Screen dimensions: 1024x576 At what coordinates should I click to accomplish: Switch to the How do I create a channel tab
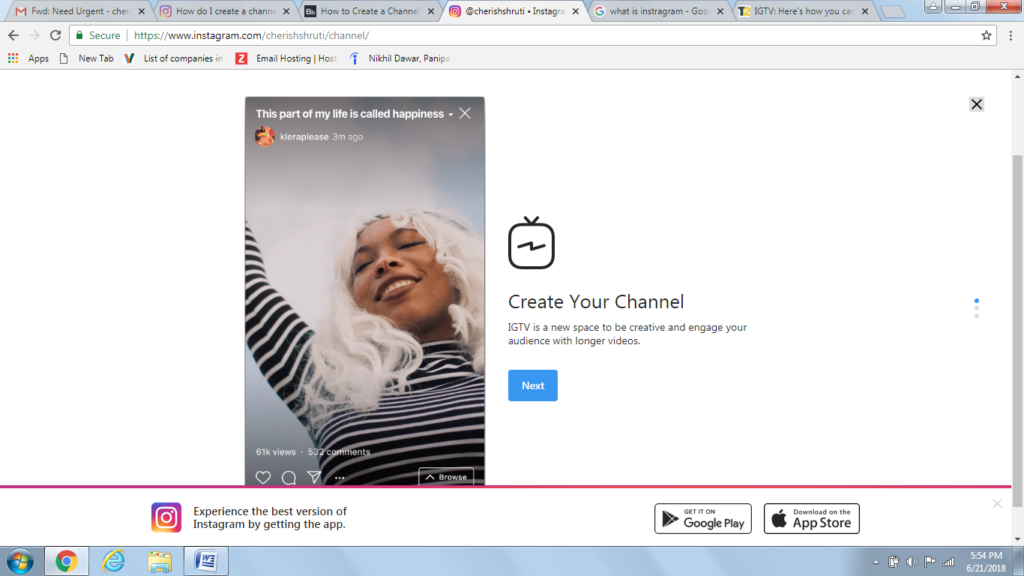[225, 11]
